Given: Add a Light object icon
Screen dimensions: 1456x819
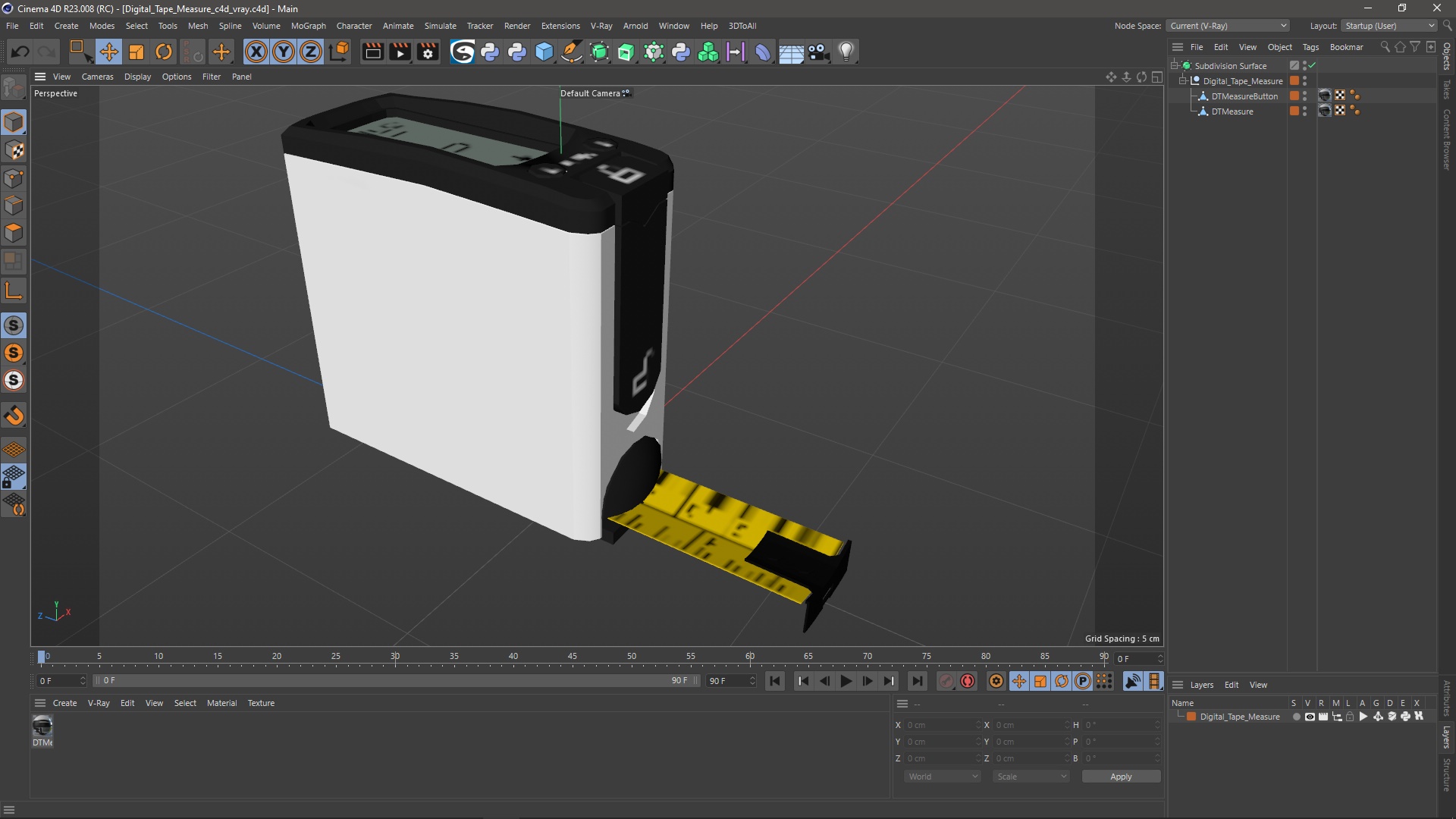Looking at the screenshot, I should coord(846,52).
